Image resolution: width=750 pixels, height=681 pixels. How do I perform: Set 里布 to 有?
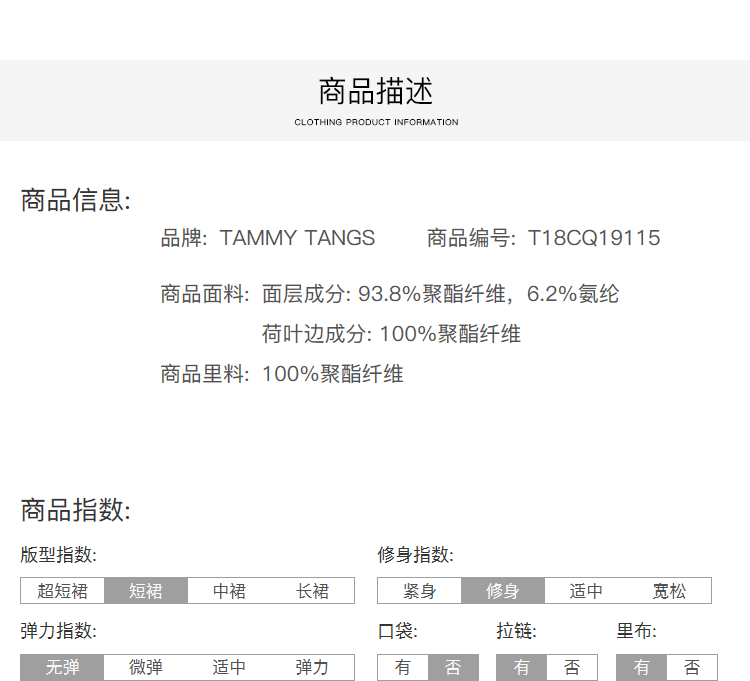tap(641, 667)
